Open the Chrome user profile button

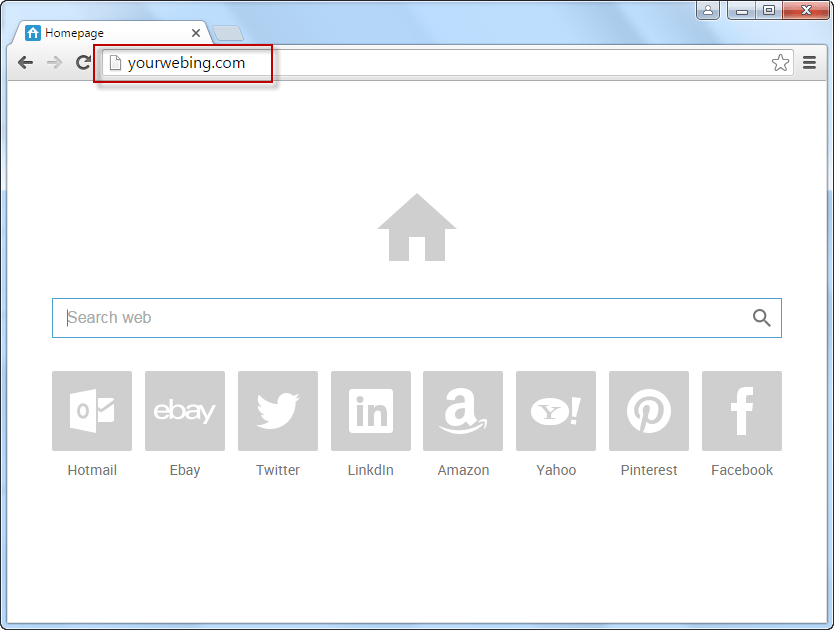pyautogui.click(x=708, y=10)
